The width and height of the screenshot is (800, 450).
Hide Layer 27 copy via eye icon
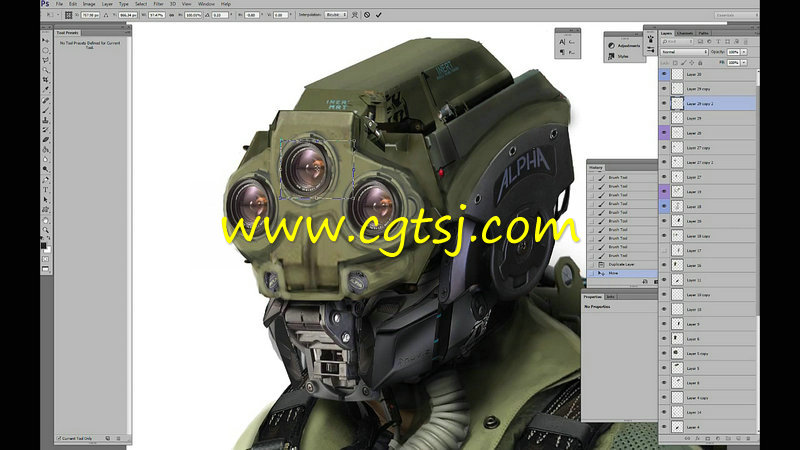[664, 147]
